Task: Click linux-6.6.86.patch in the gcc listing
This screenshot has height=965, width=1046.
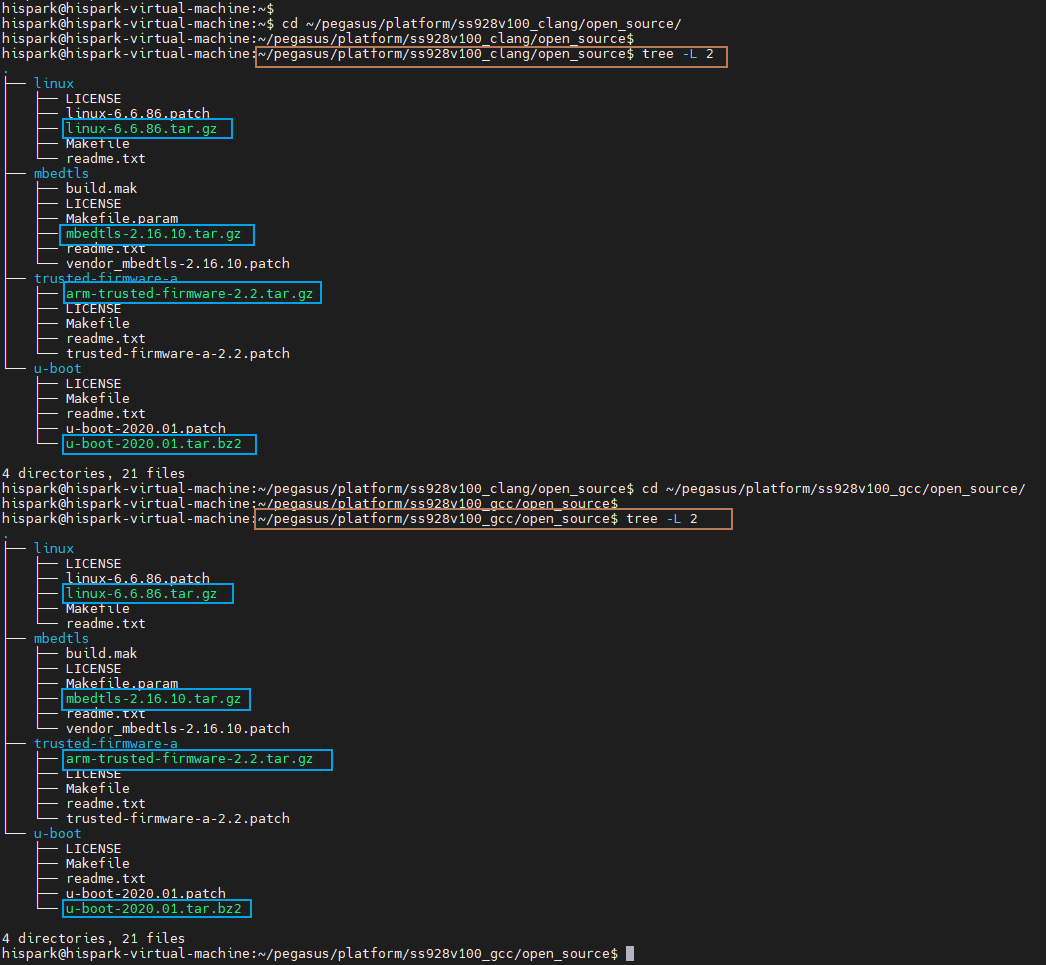Action: [137, 578]
